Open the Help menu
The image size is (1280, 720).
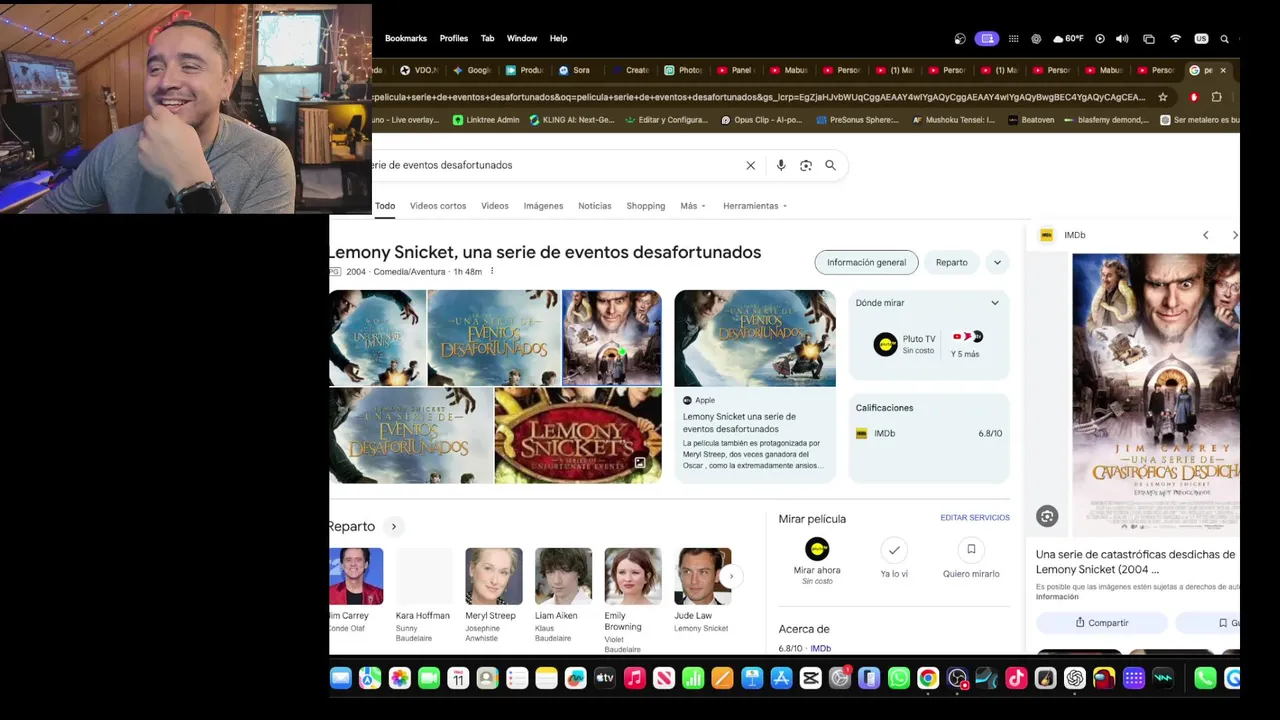[x=558, y=39]
